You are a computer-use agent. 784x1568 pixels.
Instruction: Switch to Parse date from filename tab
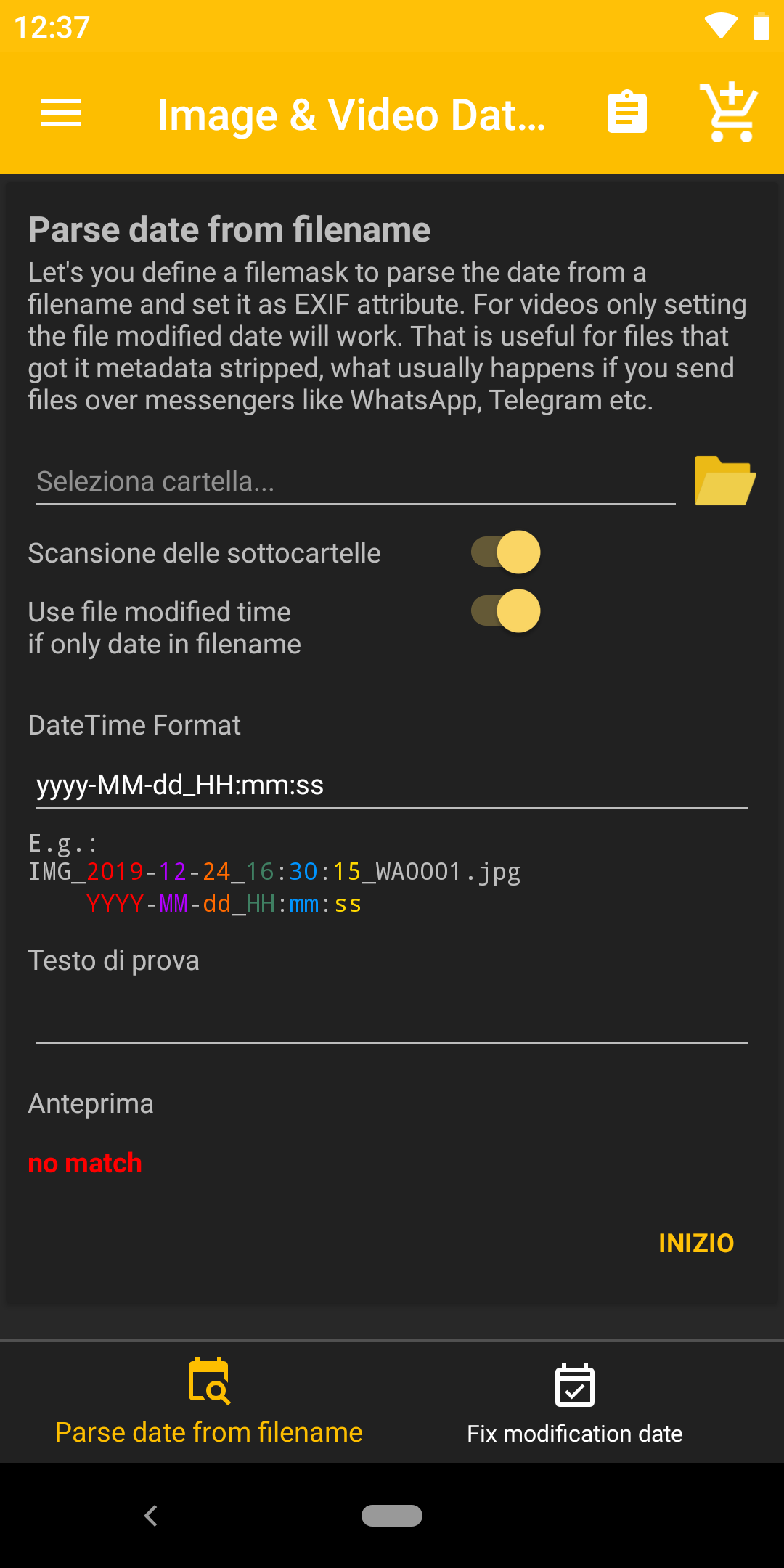pyautogui.click(x=209, y=1402)
